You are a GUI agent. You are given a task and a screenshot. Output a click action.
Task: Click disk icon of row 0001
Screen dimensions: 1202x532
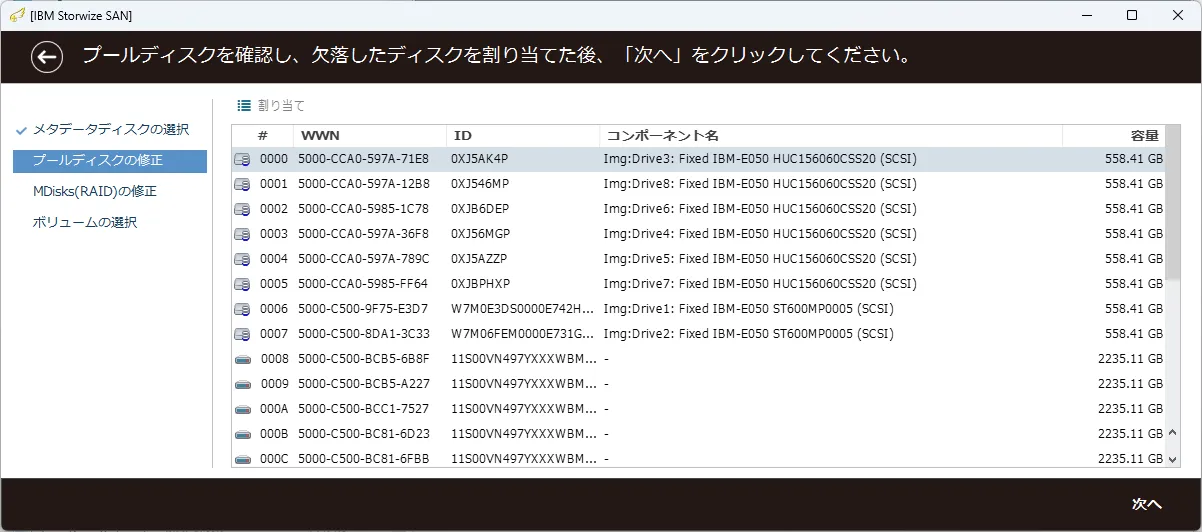point(242,184)
